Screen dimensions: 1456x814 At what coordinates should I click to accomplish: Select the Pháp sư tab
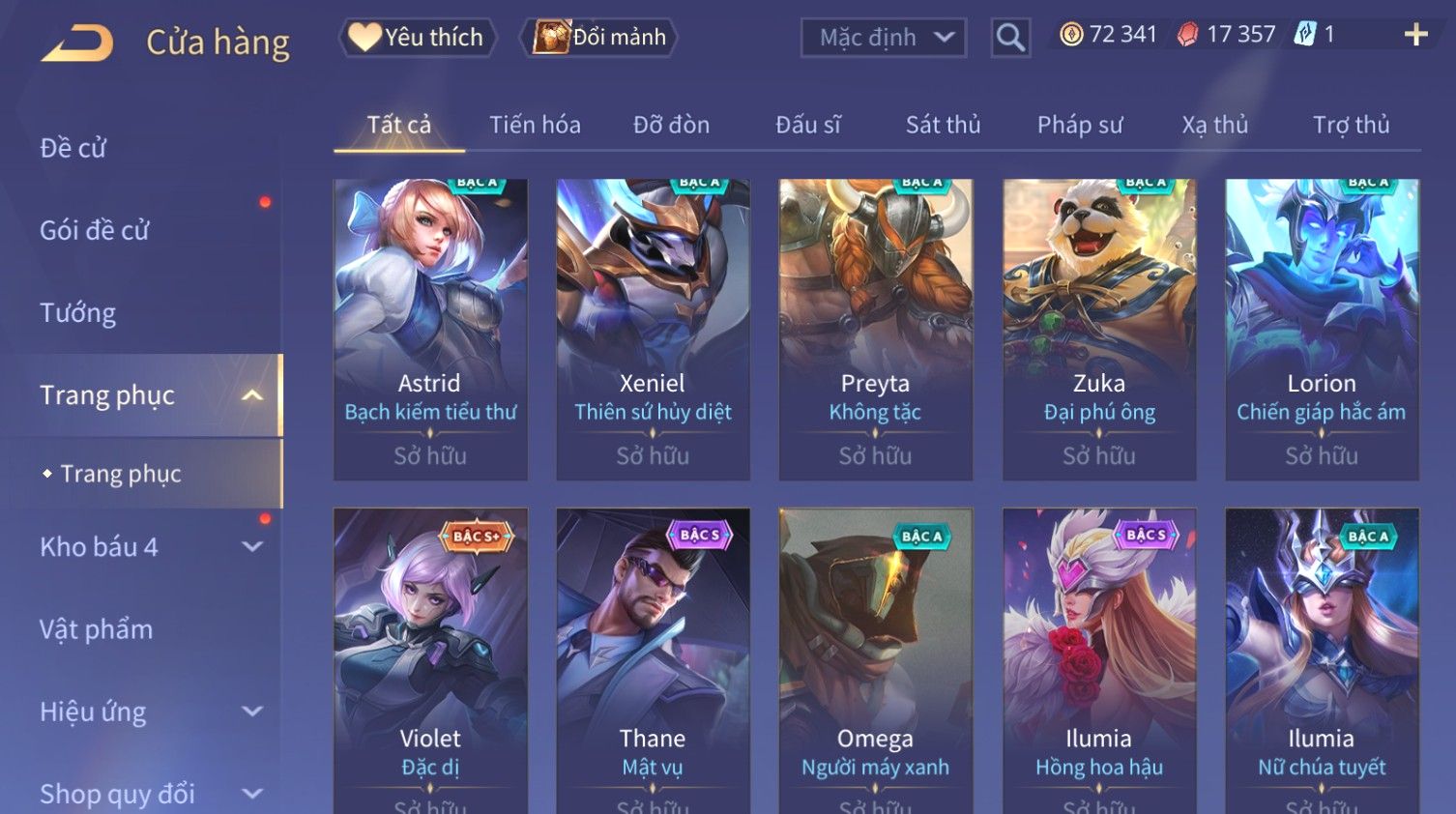(1080, 125)
